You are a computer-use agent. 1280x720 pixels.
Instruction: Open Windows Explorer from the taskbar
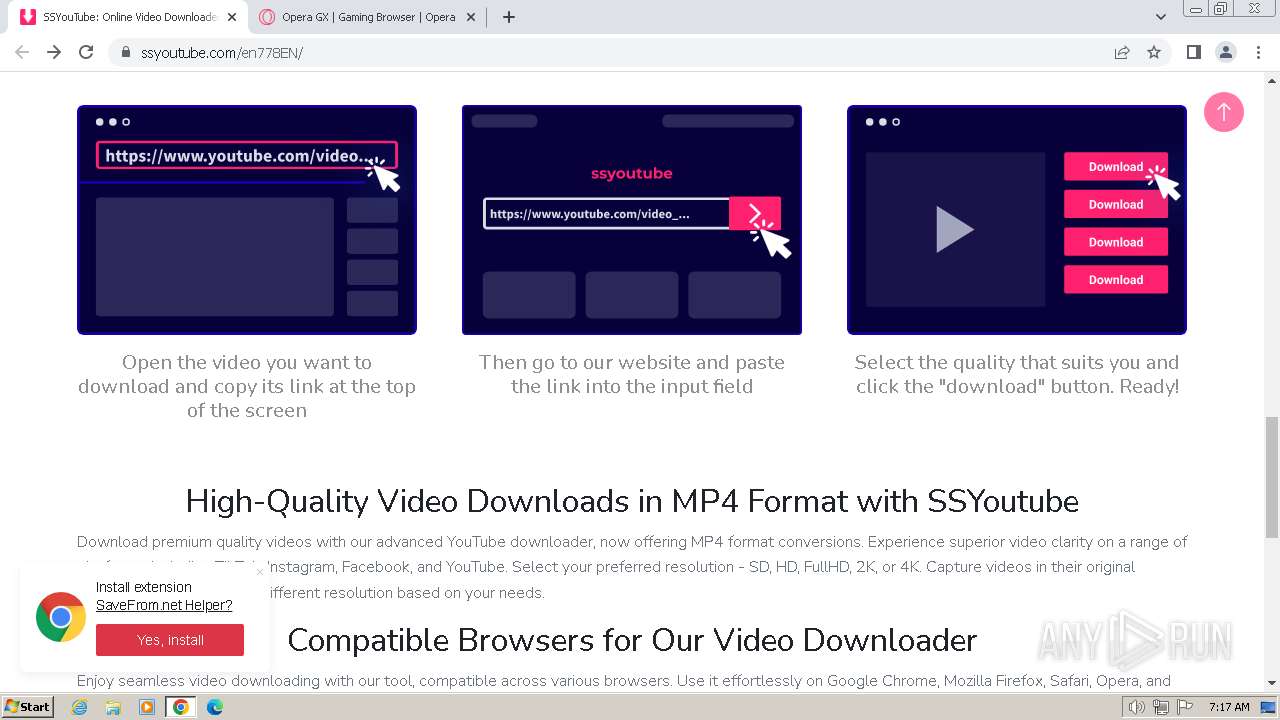tap(113, 707)
